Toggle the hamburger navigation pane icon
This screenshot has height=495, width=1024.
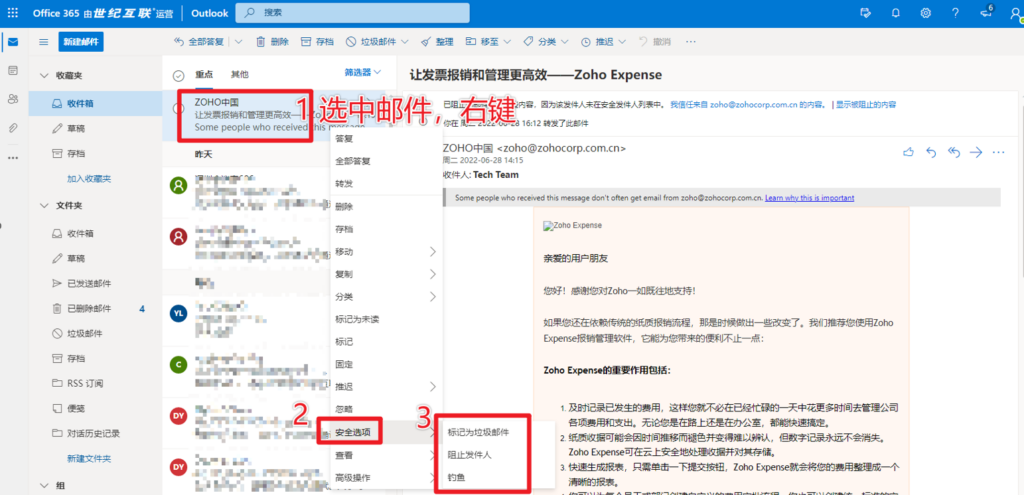(43, 42)
